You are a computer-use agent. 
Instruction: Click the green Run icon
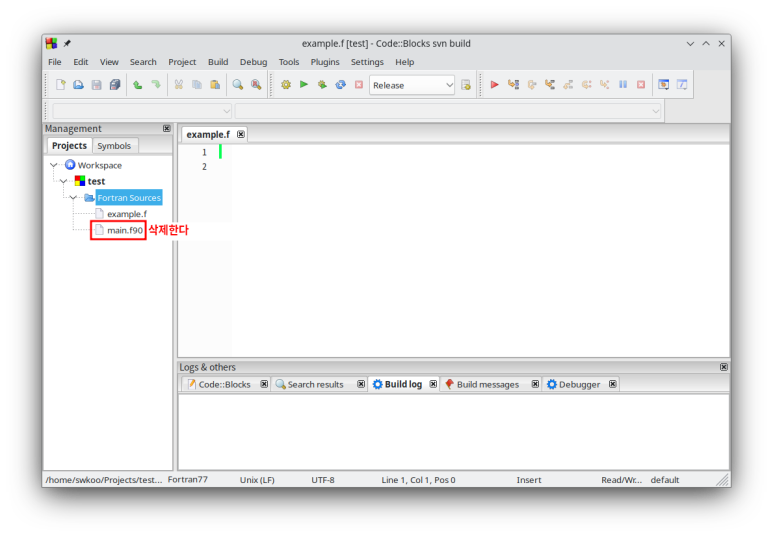click(304, 85)
